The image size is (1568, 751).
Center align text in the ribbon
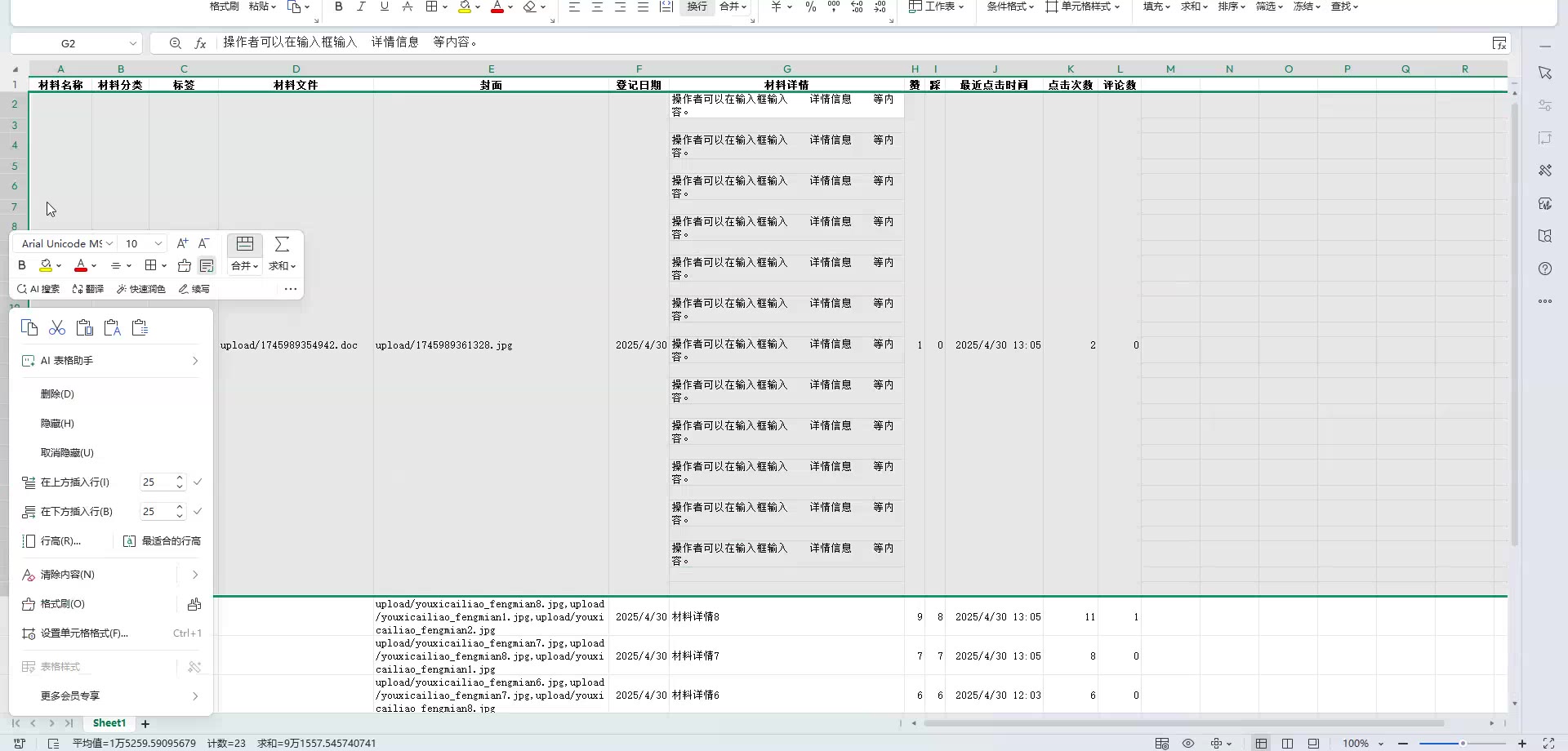click(x=598, y=7)
